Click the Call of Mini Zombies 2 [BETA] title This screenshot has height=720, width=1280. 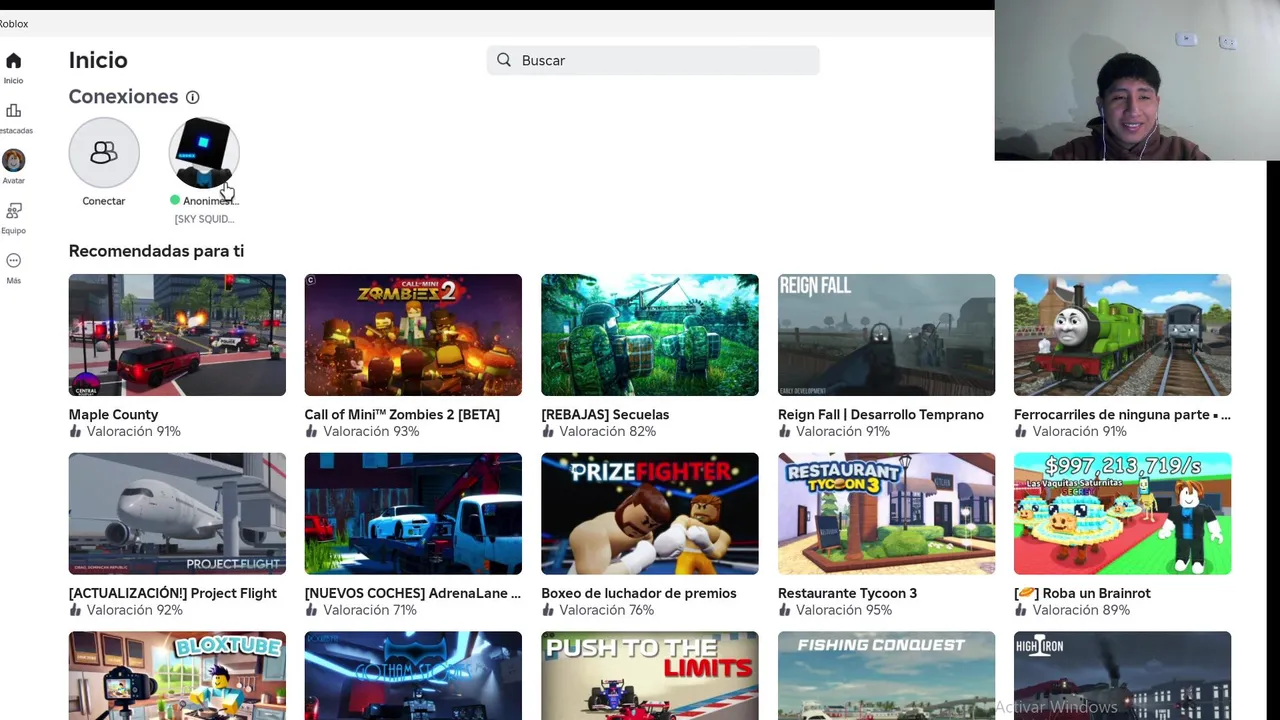402,414
